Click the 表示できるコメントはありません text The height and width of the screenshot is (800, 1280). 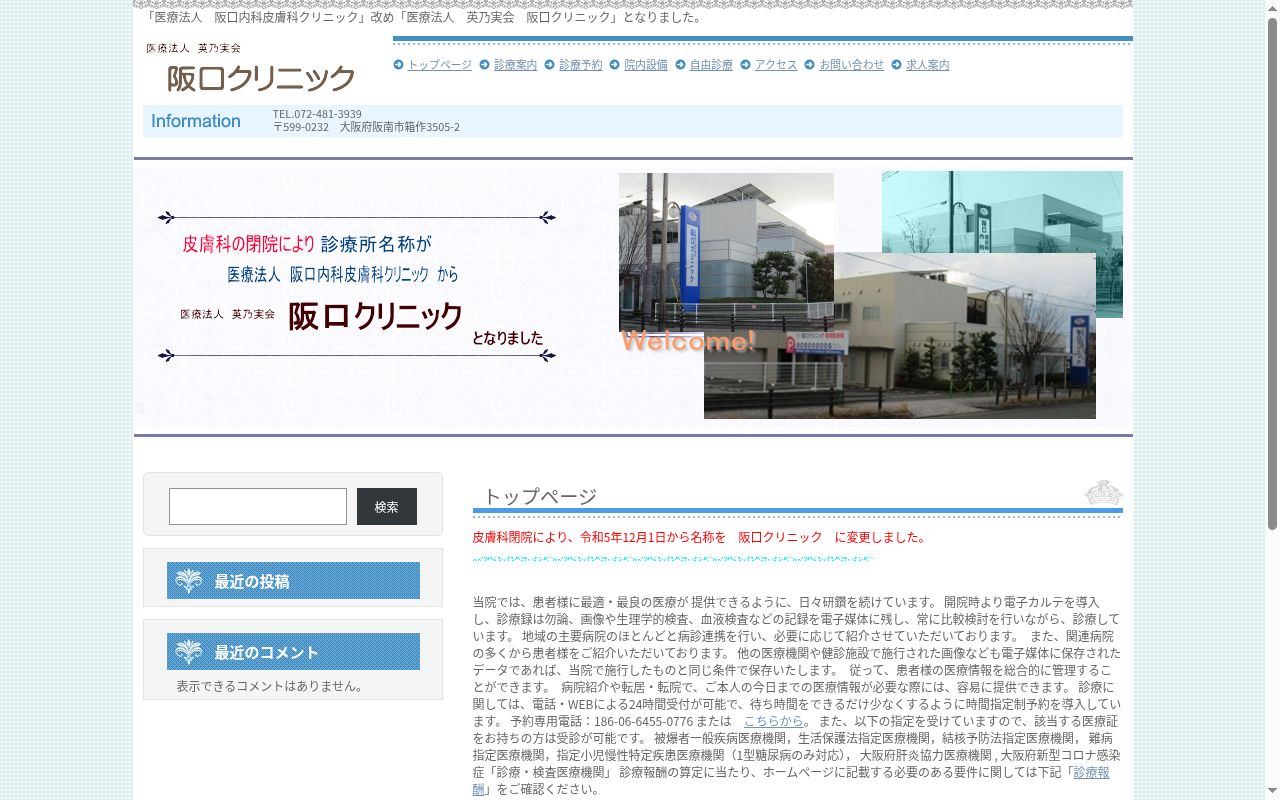click(272, 686)
